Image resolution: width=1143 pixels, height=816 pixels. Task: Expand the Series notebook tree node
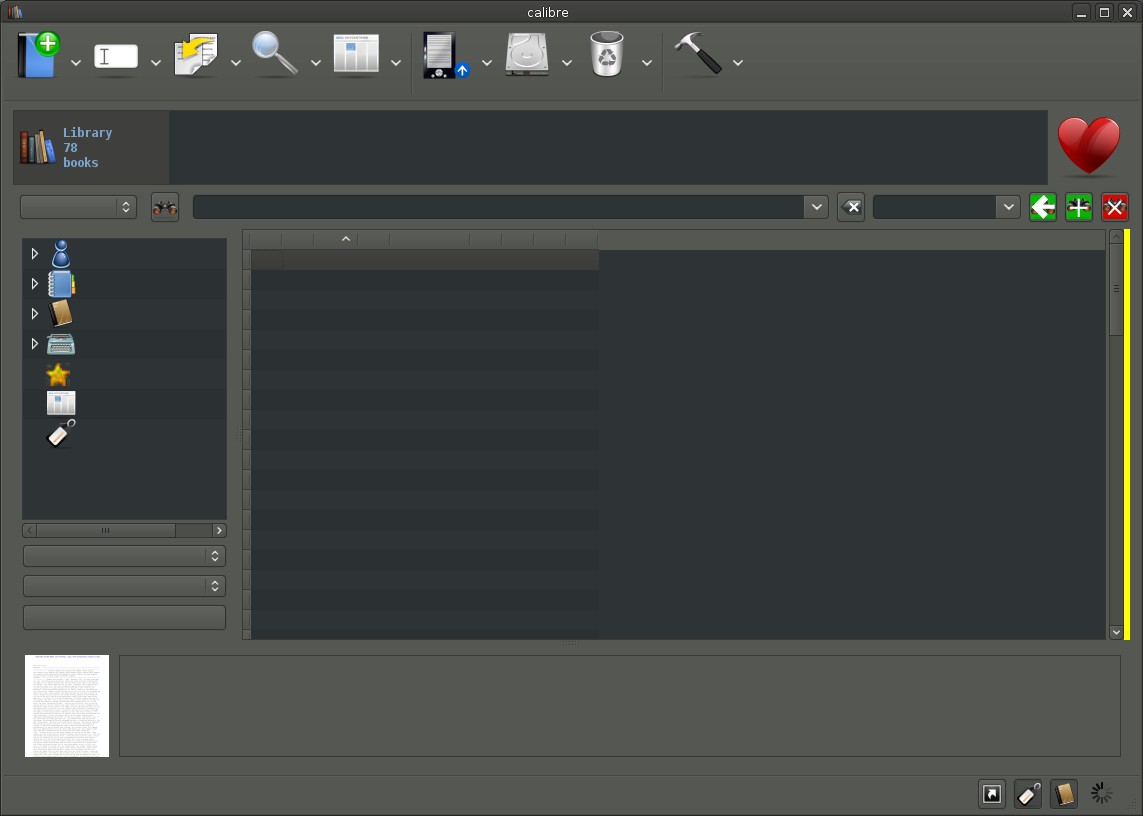click(x=34, y=284)
